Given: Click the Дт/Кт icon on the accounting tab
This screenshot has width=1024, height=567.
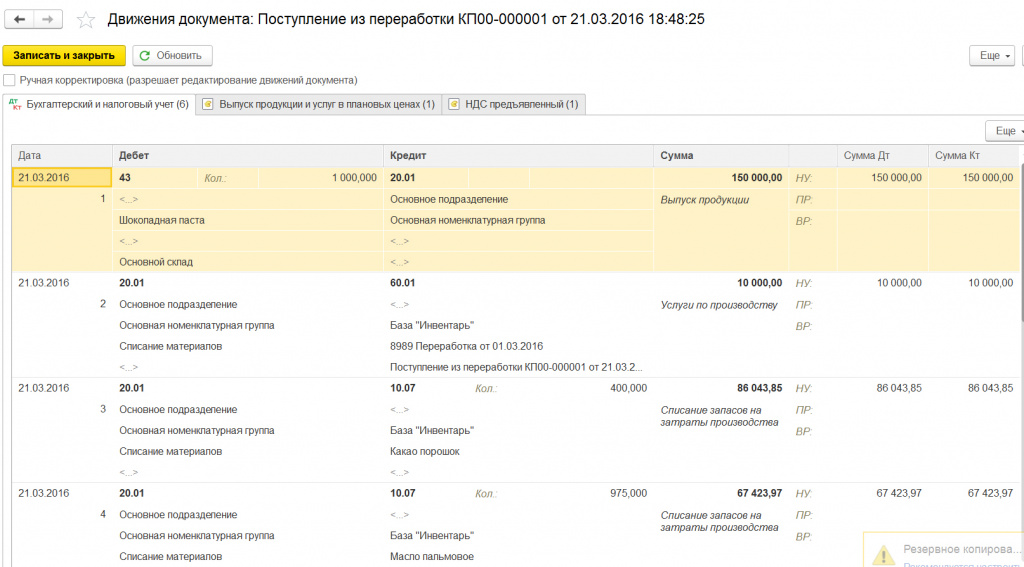Looking at the screenshot, I should (x=14, y=104).
